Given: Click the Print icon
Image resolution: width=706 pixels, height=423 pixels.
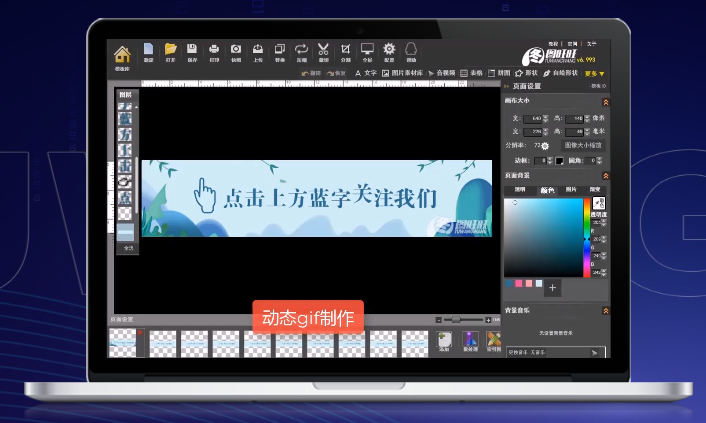Looking at the screenshot, I should coord(214,49).
